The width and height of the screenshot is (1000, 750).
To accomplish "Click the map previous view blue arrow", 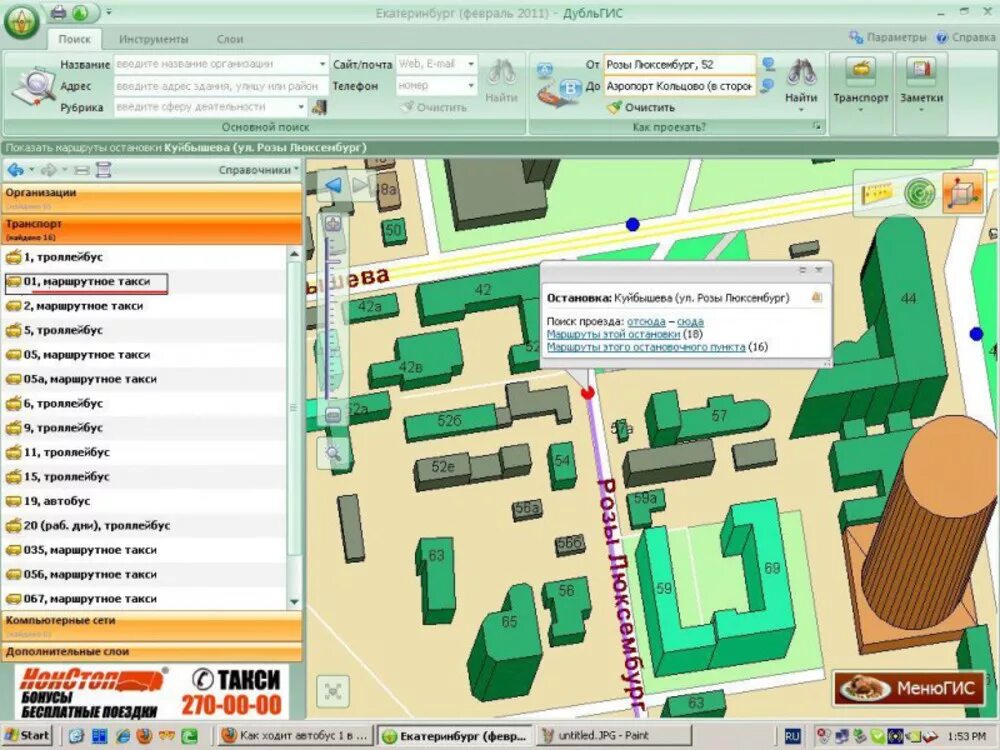I will pos(333,186).
